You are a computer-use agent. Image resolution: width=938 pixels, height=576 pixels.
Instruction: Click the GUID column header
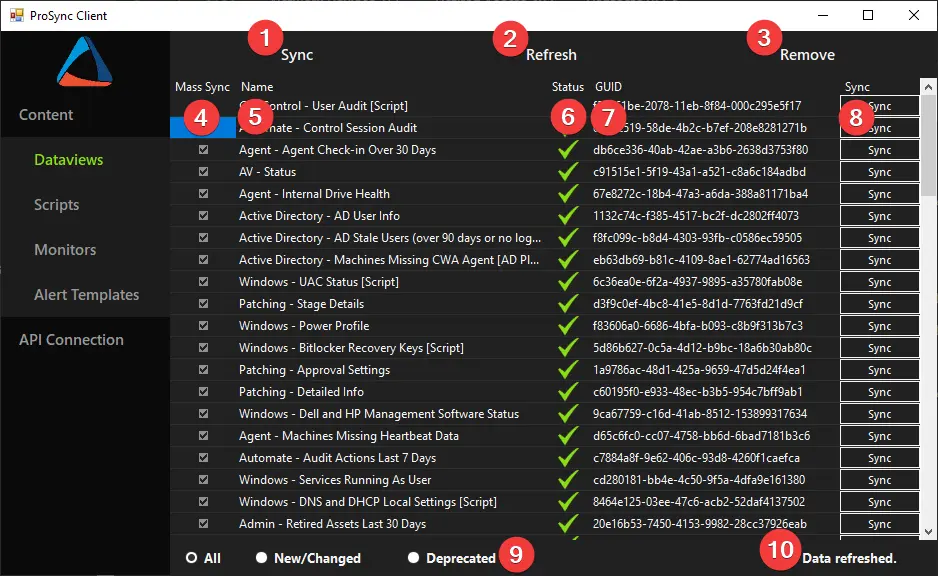point(608,87)
